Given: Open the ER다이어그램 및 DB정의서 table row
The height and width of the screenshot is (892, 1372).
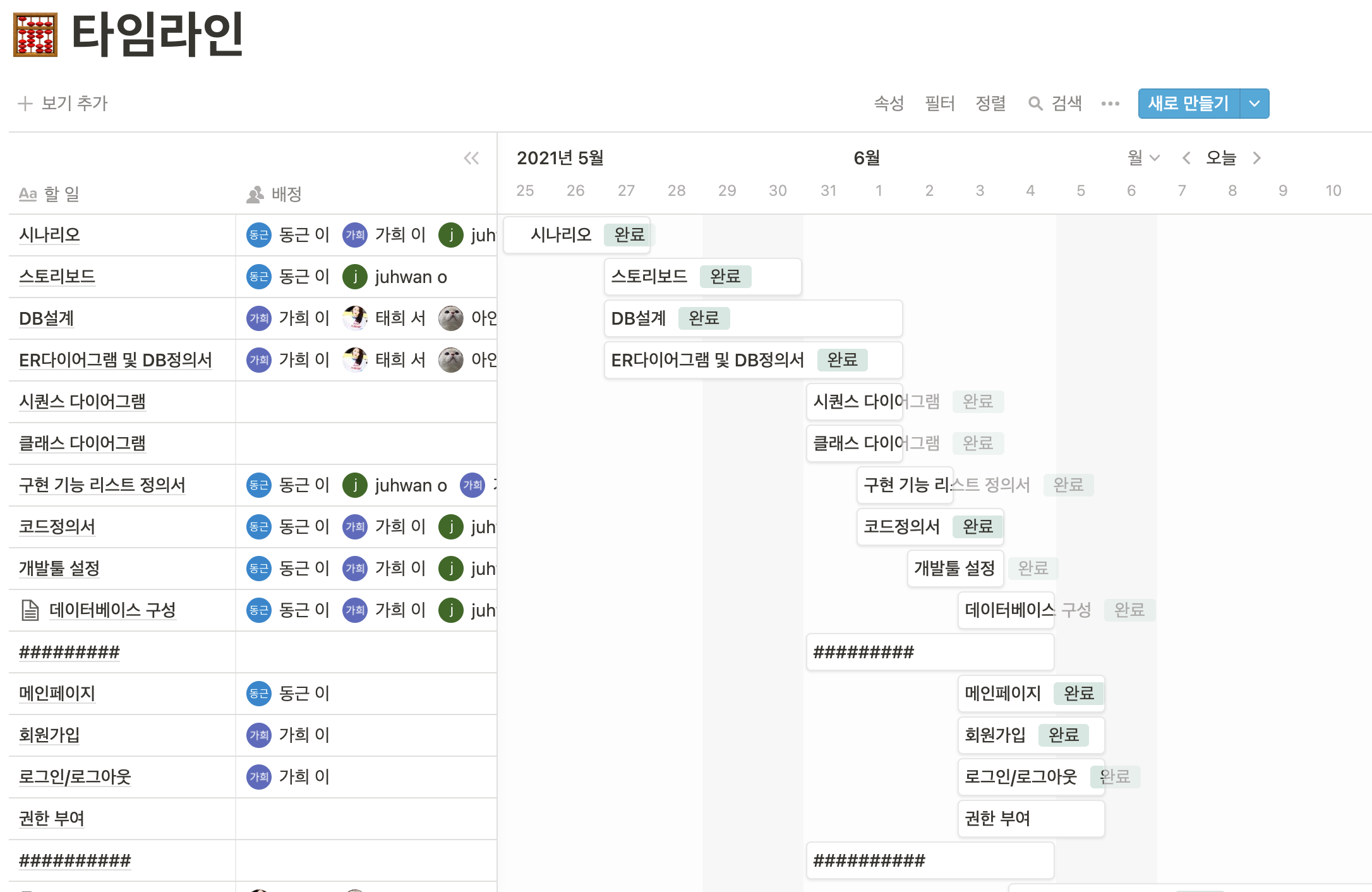Looking at the screenshot, I should click(253, 360).
